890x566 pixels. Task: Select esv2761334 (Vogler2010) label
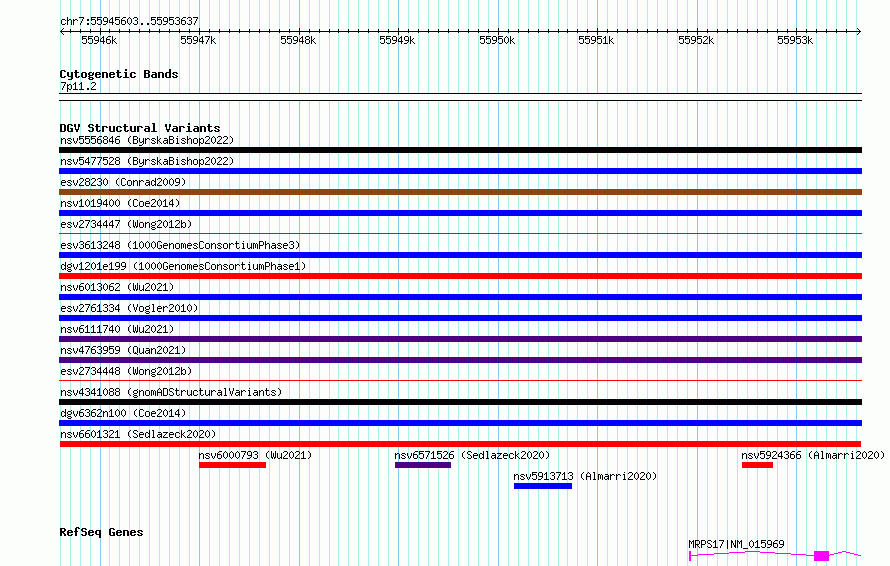[129, 308]
